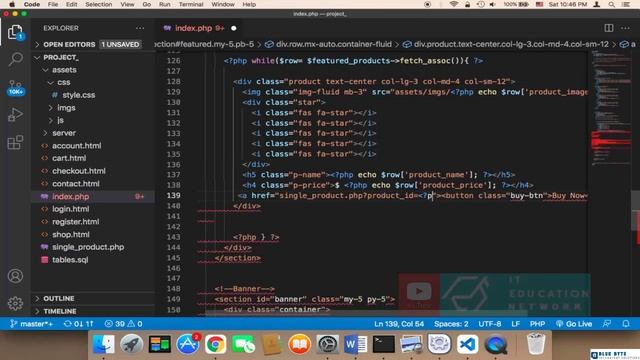The width and height of the screenshot is (640, 360).
Task: Open the Explorer view in activity bar
Action: (15, 32)
